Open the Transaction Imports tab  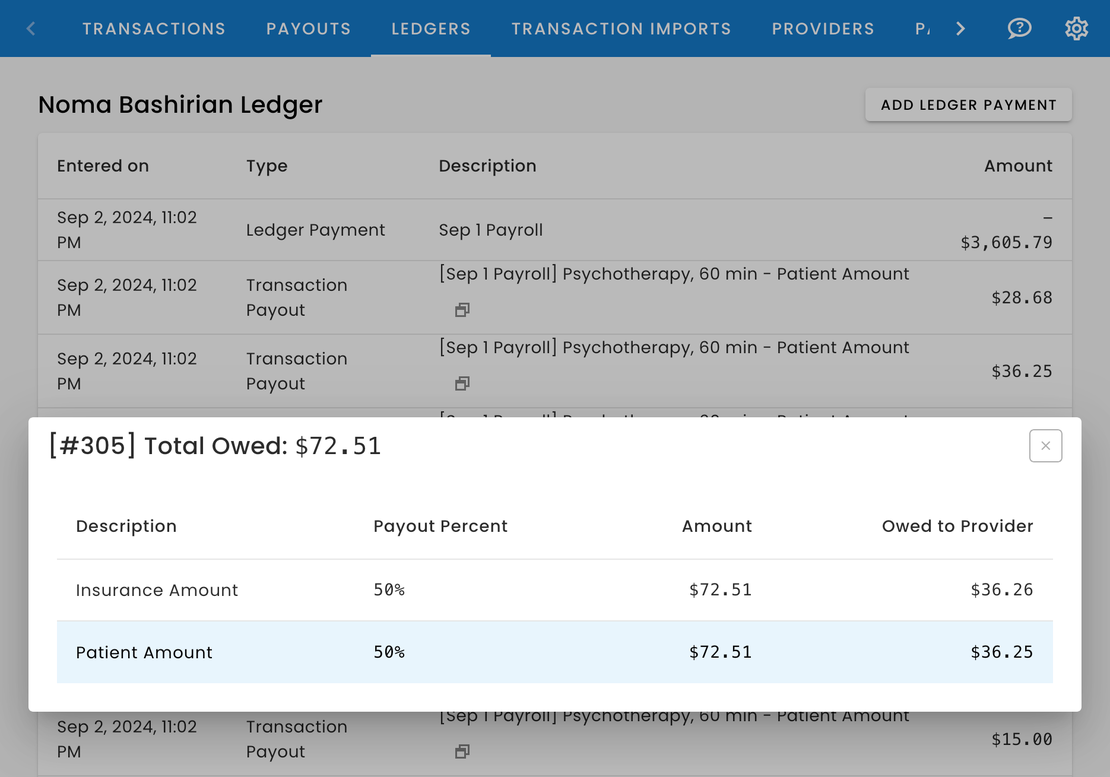coord(621,29)
